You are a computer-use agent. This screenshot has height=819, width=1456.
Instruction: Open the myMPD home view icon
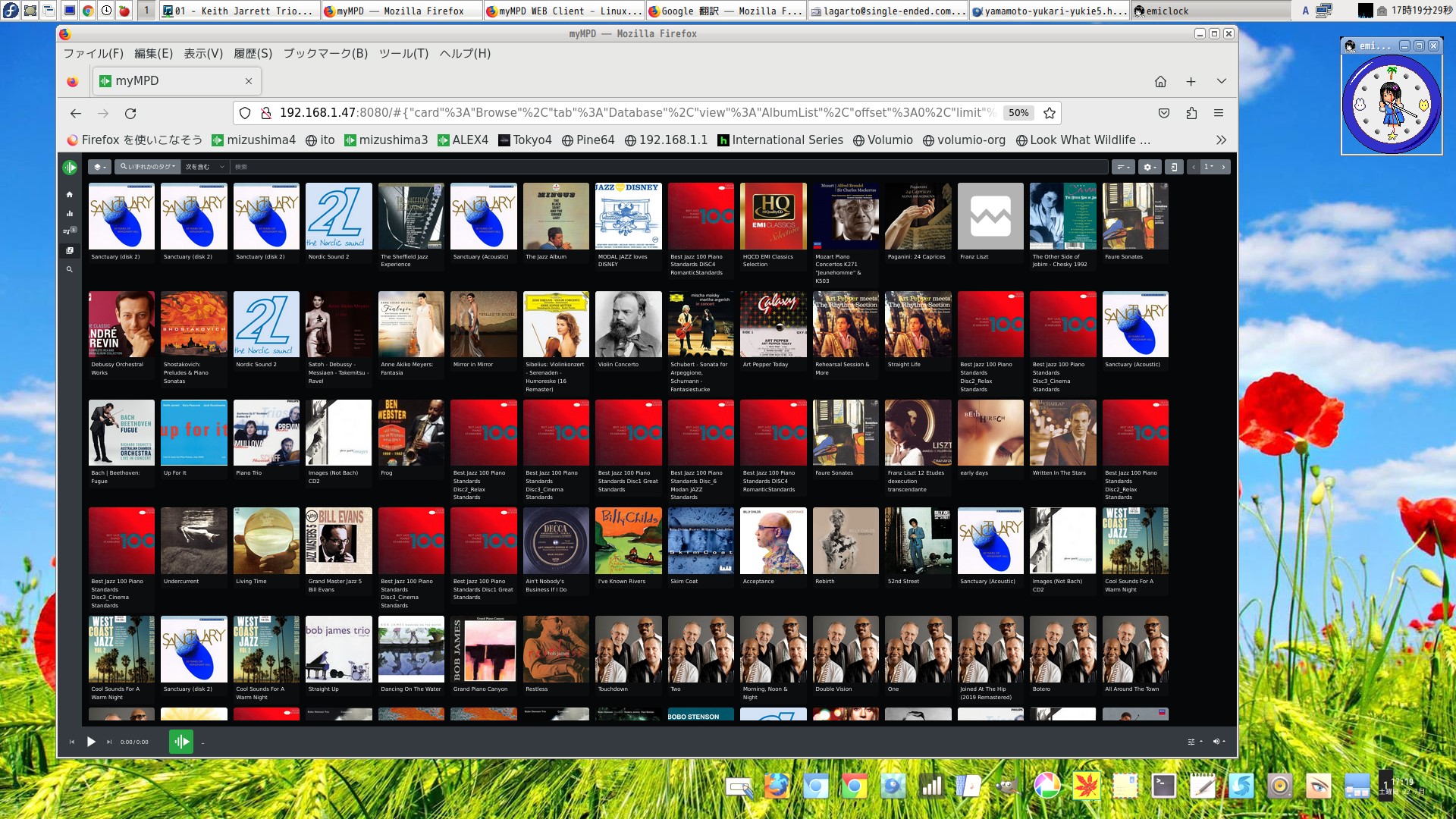tap(70, 195)
